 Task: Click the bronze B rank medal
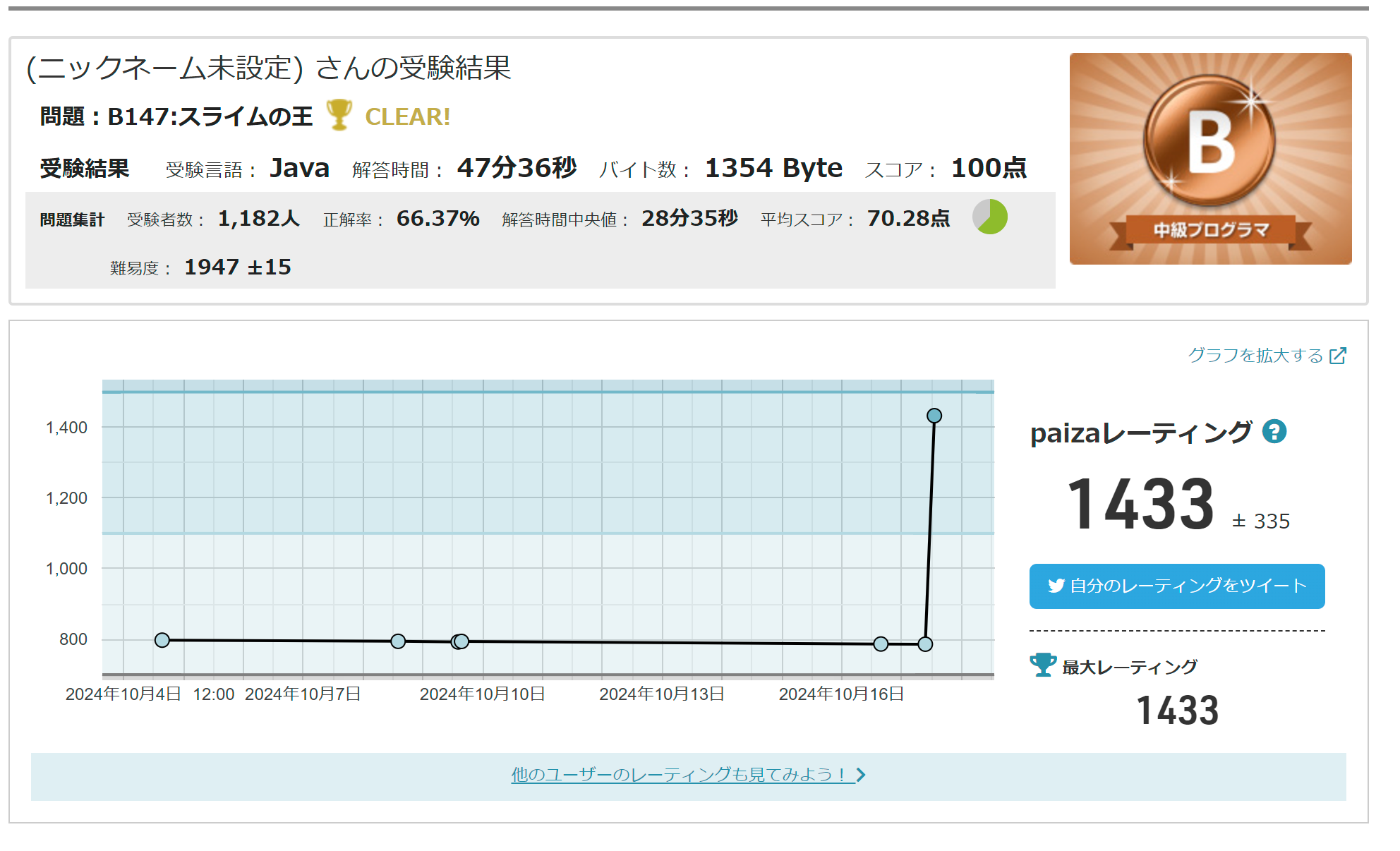(1210, 141)
